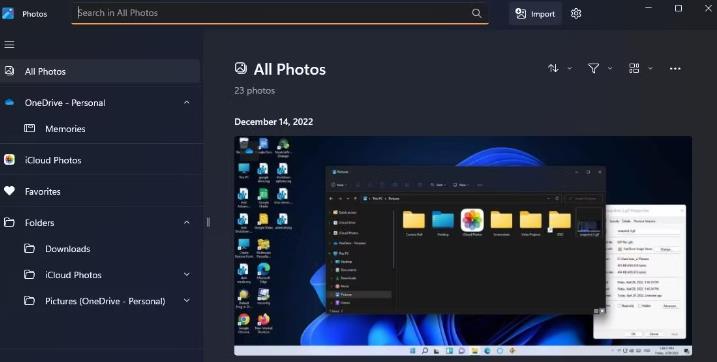
Task: Click the filter funnel icon
Action: click(593, 68)
